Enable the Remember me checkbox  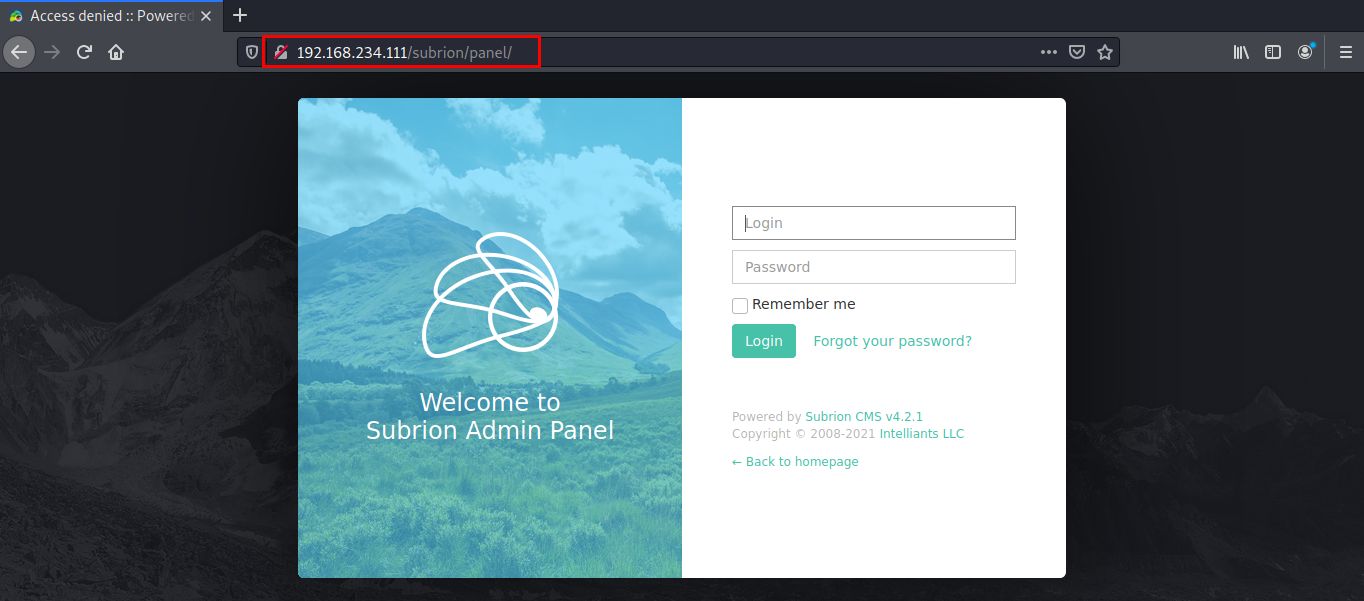pyautogui.click(x=740, y=305)
